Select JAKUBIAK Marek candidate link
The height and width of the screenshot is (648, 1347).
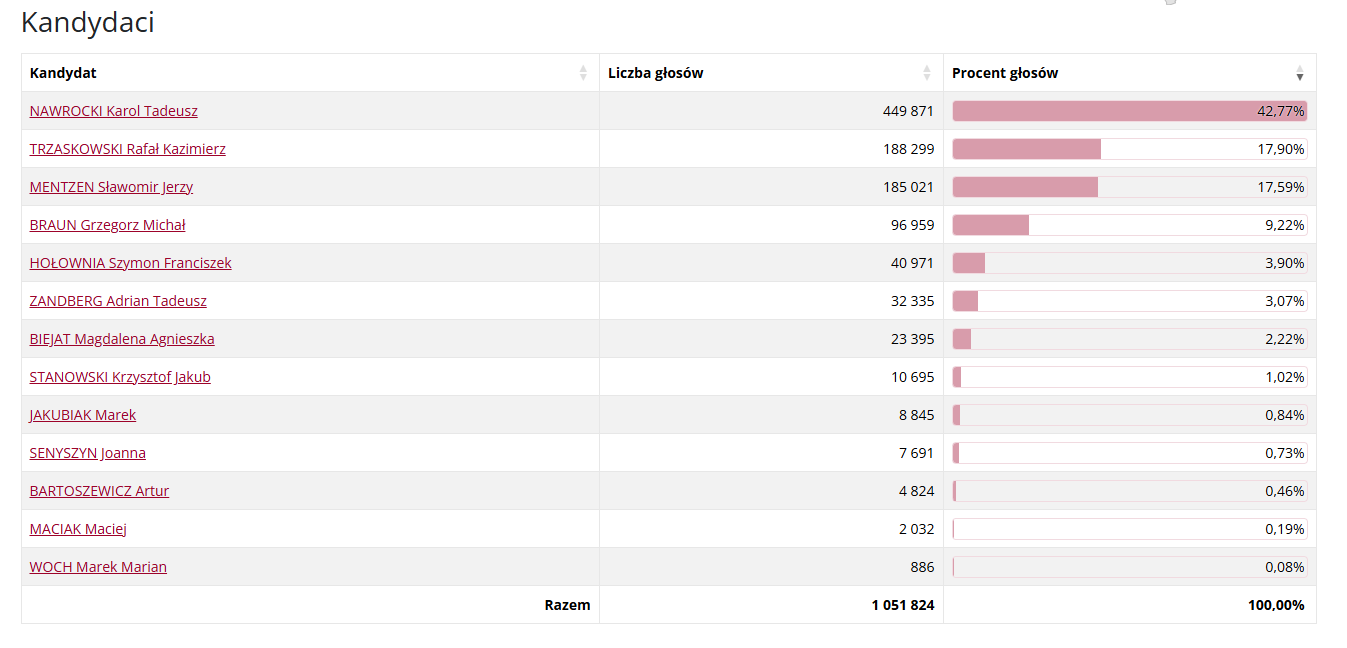(x=83, y=415)
